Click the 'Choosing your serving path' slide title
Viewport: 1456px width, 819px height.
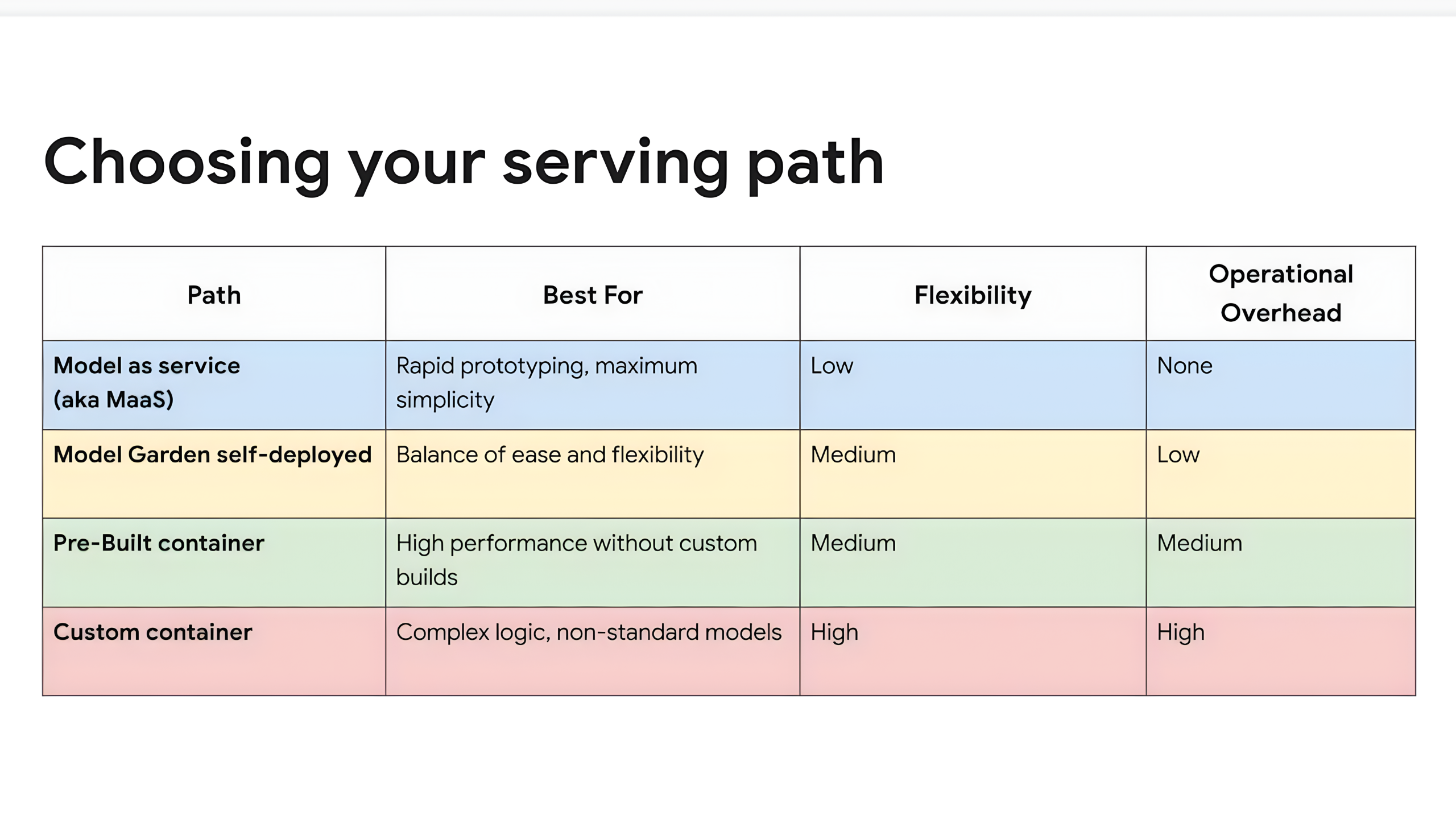(x=464, y=163)
